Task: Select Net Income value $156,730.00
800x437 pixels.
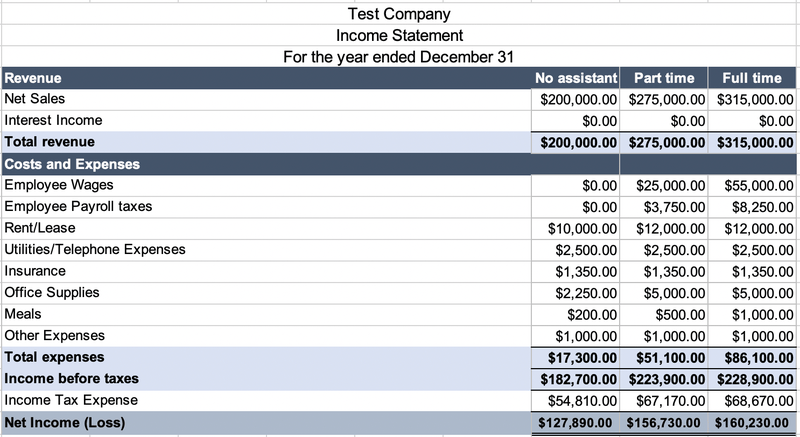Action: [664, 423]
